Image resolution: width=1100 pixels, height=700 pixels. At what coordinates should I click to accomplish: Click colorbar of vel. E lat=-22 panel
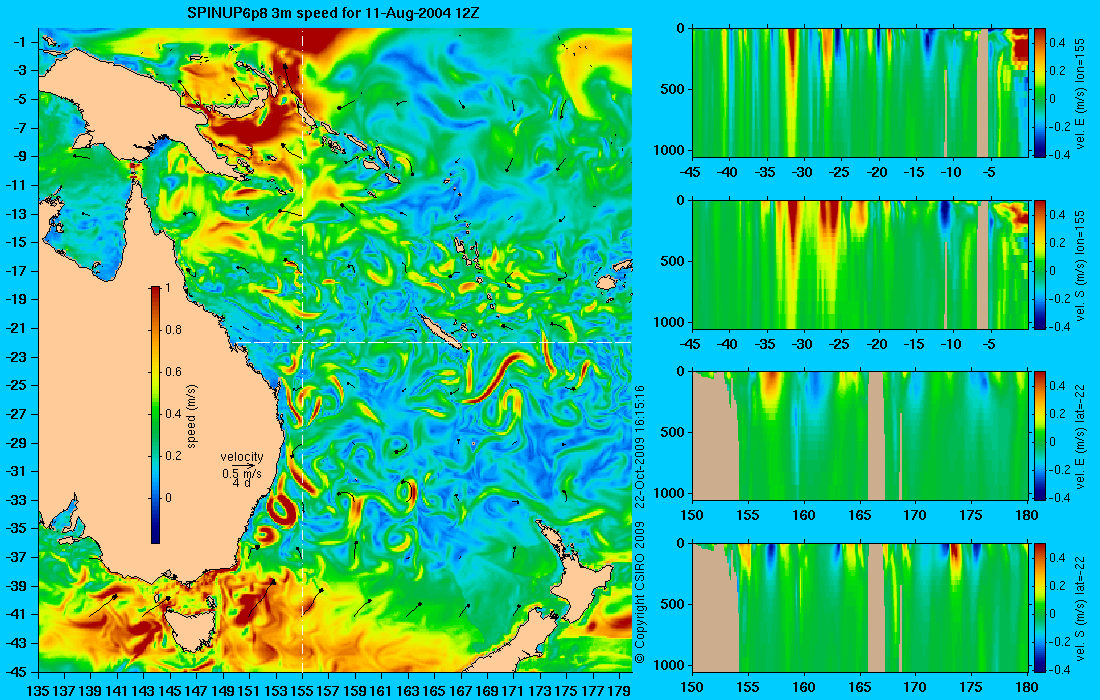[x=1040, y=436]
